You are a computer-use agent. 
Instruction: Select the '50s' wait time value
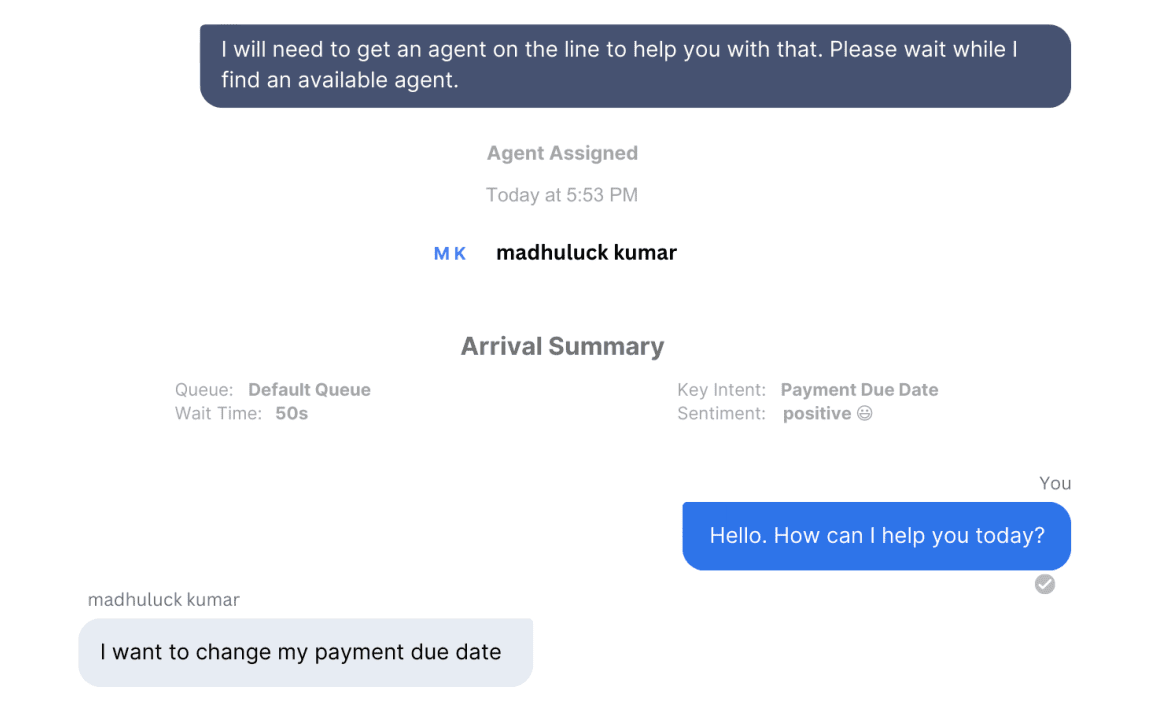pyautogui.click(x=292, y=413)
